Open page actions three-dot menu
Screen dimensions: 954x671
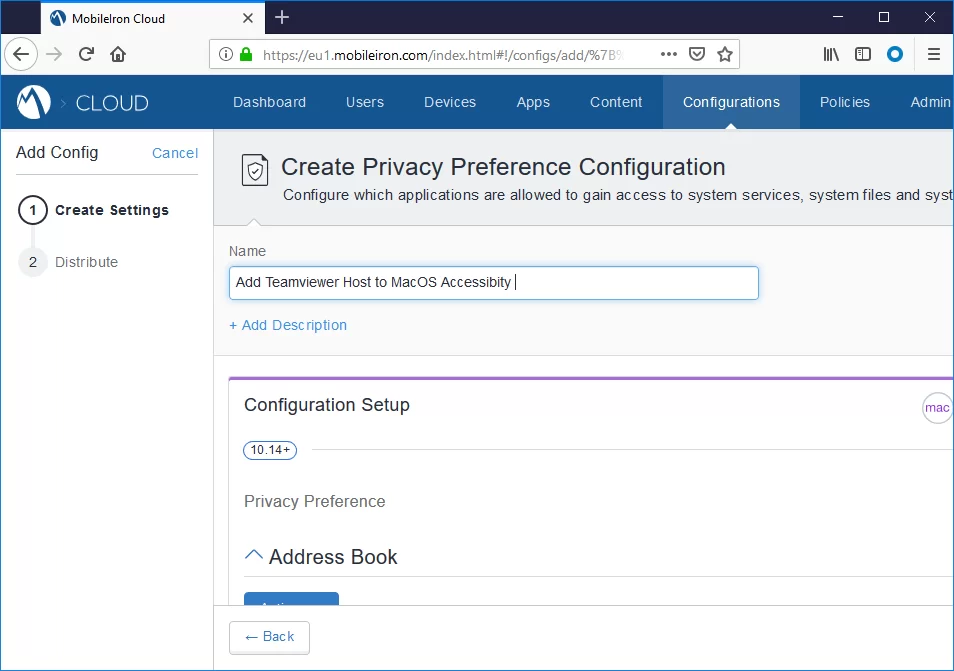tap(669, 54)
